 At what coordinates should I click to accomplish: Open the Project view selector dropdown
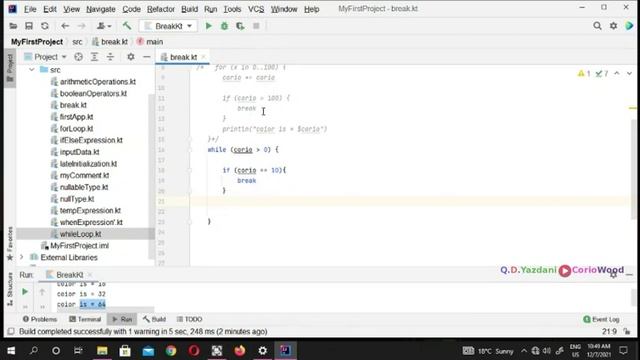[x=45, y=57]
